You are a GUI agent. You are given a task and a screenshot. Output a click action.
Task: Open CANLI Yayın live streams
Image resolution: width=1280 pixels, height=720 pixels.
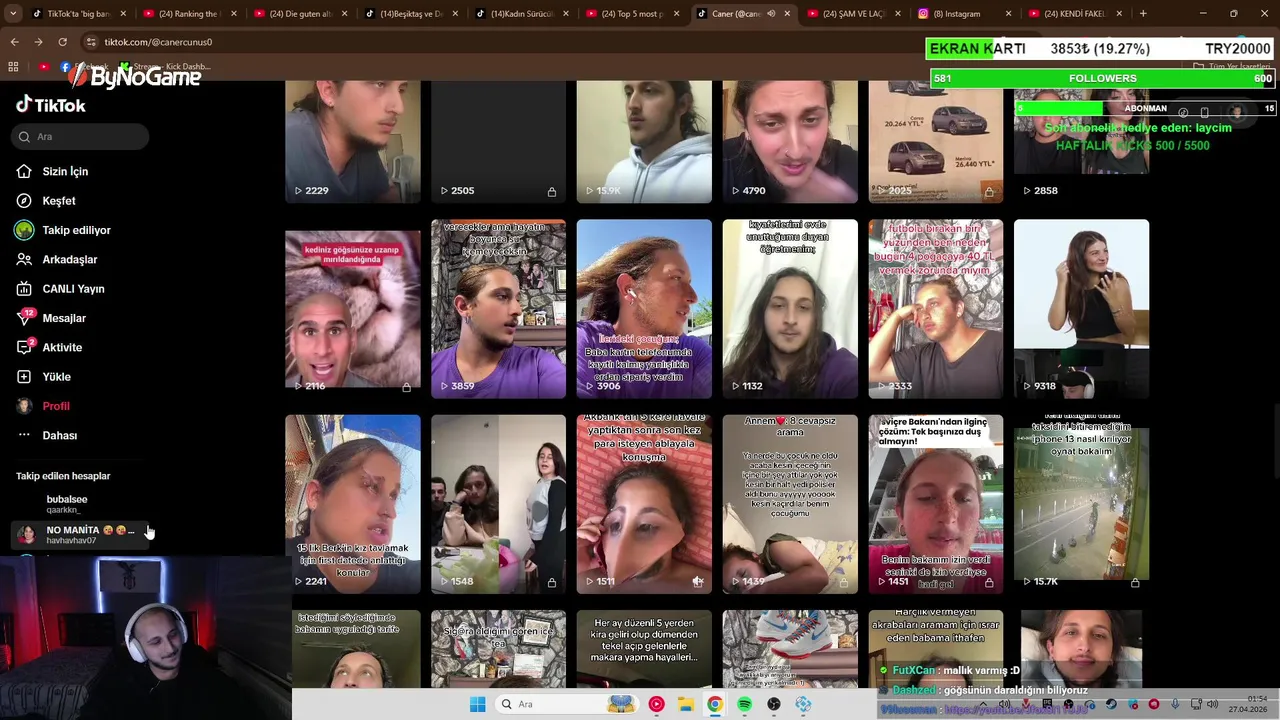(60, 289)
